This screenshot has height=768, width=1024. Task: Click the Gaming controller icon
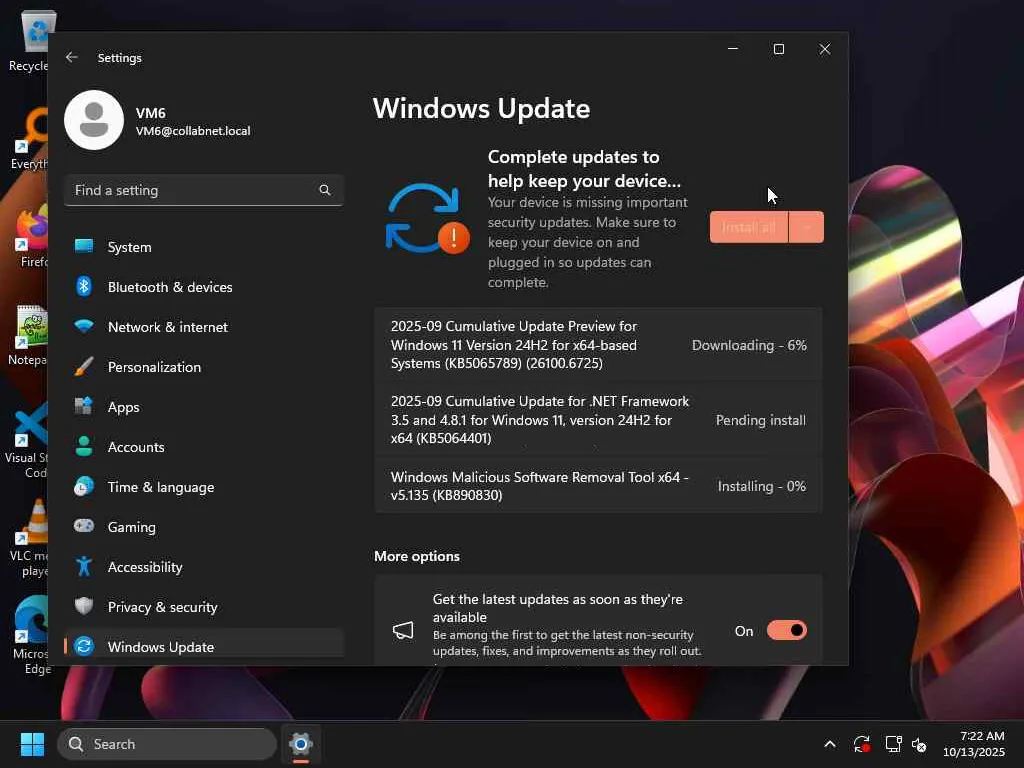coord(84,526)
